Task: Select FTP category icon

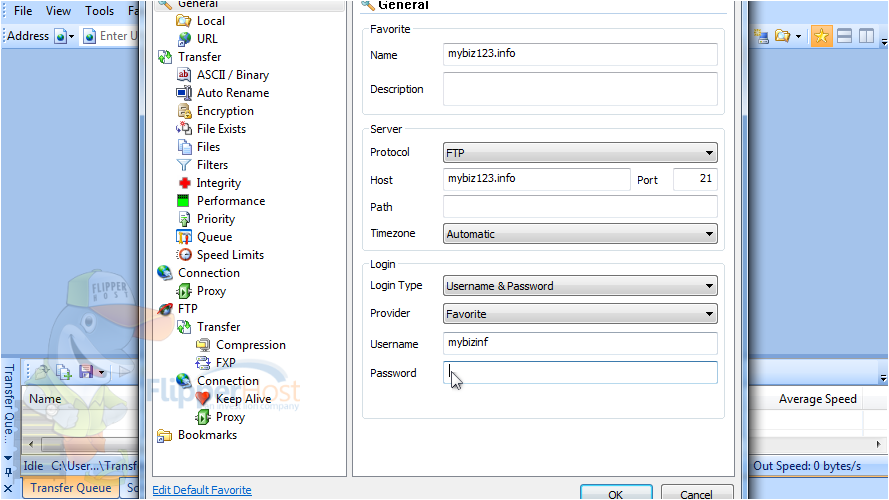Action: point(165,309)
